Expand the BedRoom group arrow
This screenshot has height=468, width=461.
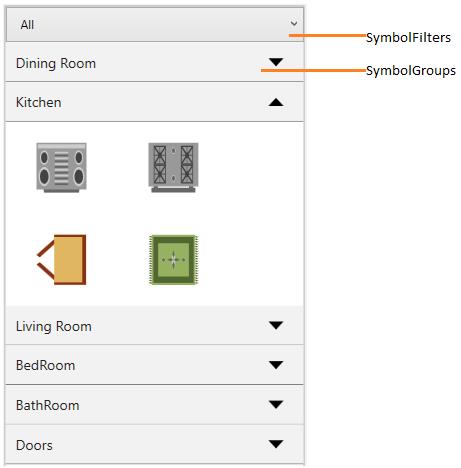276,365
